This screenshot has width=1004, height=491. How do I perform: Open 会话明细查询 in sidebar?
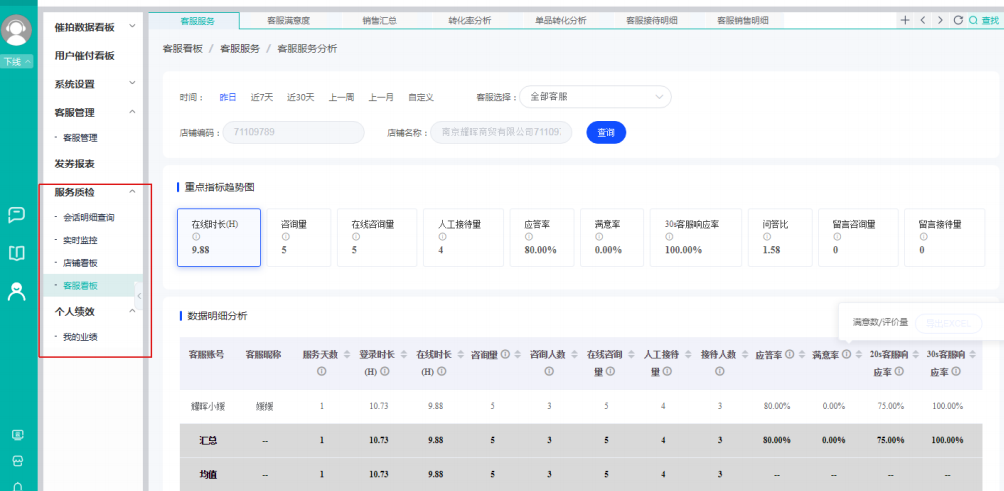point(89,217)
